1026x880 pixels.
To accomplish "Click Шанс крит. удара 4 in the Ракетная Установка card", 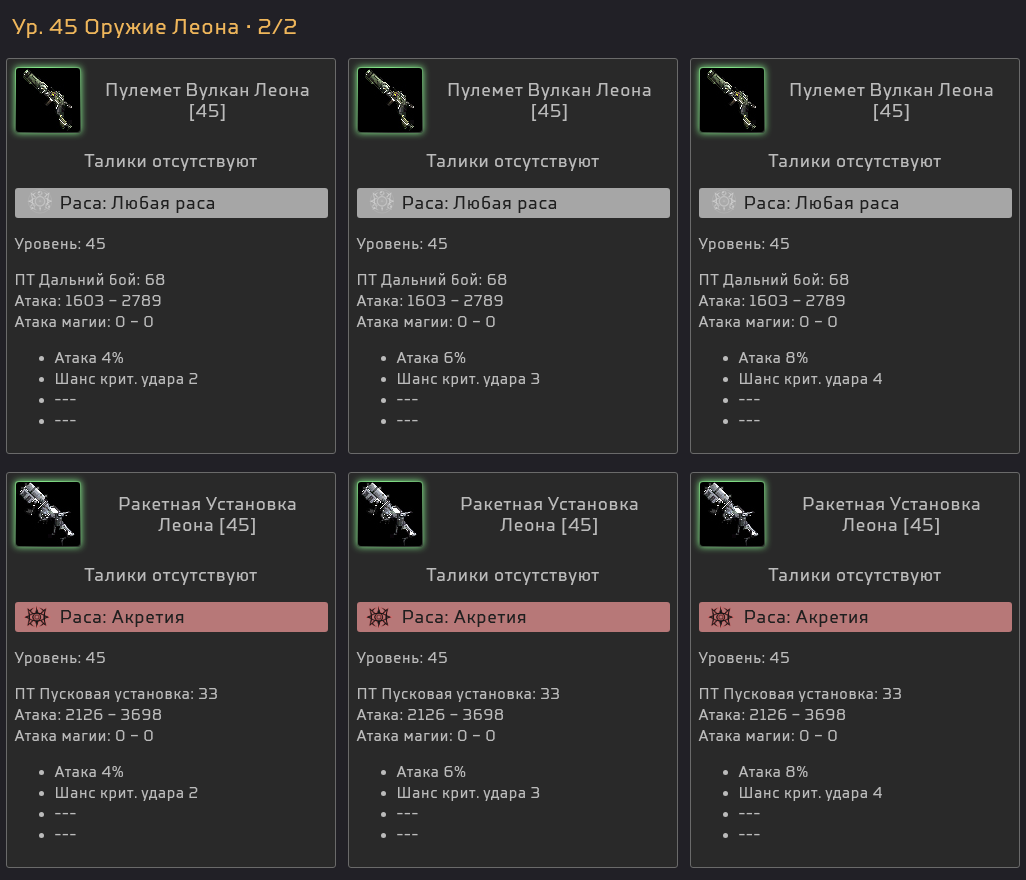I will point(811,793).
